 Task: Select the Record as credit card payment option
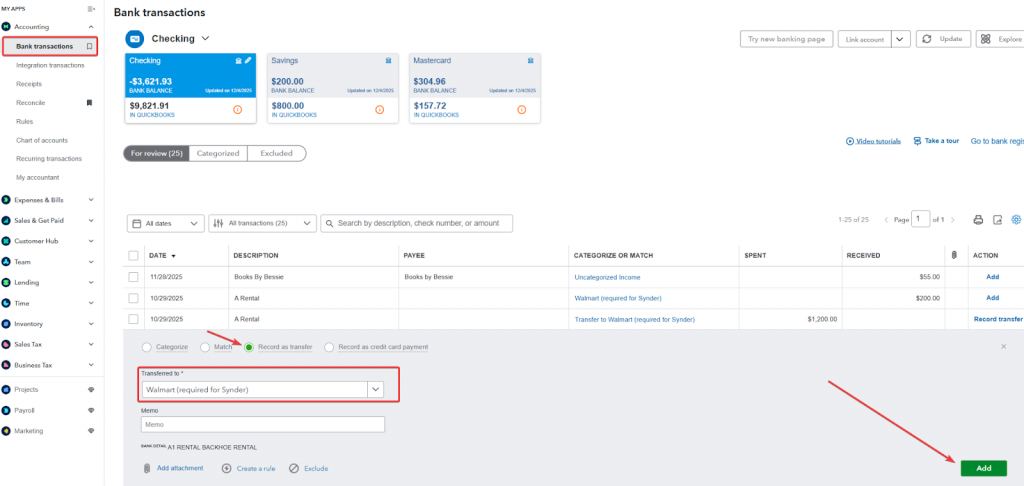pyautogui.click(x=330, y=347)
